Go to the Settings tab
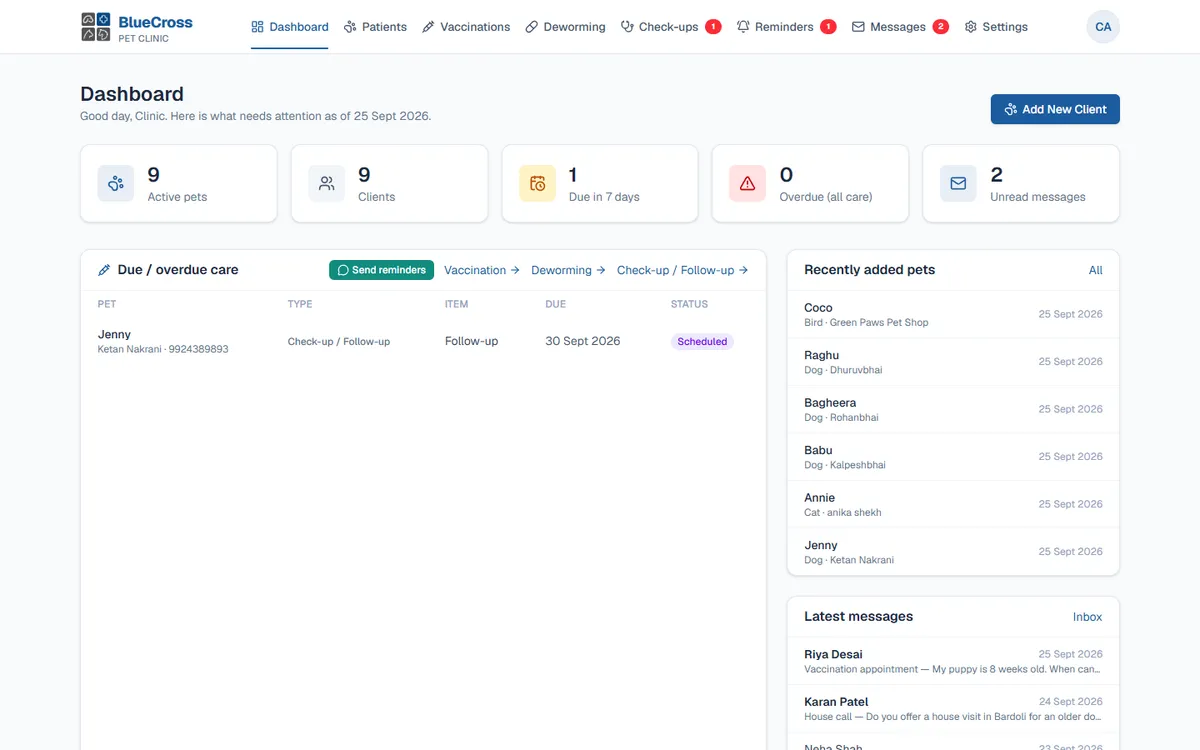The image size is (1200, 750). coord(996,27)
